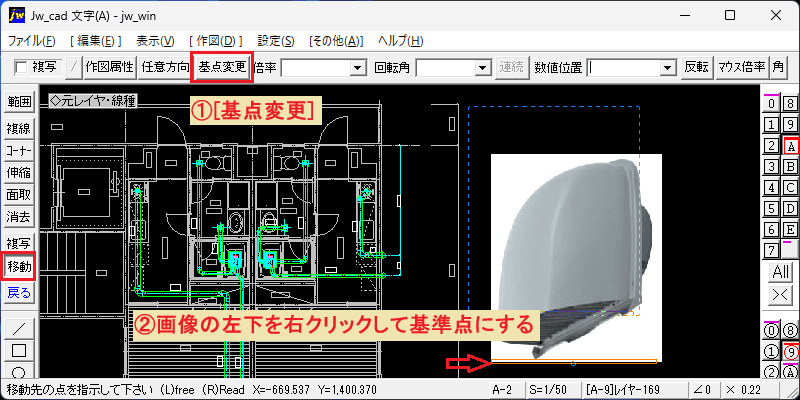Click the 反転 button
The width and height of the screenshot is (800, 400).
[x=696, y=67]
